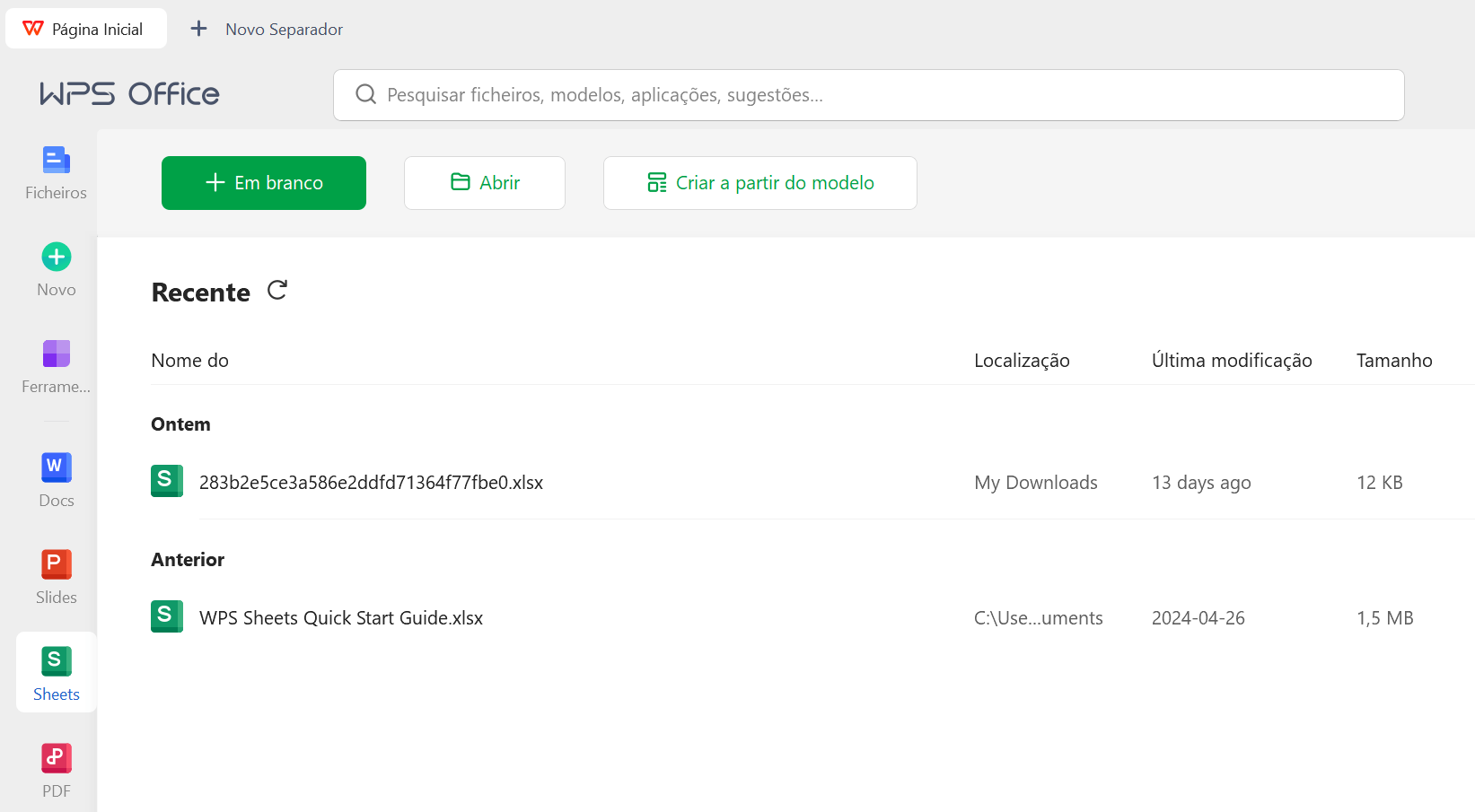Switch to the Página Inicial tab
This screenshot has width=1475, height=812.
click(86, 29)
